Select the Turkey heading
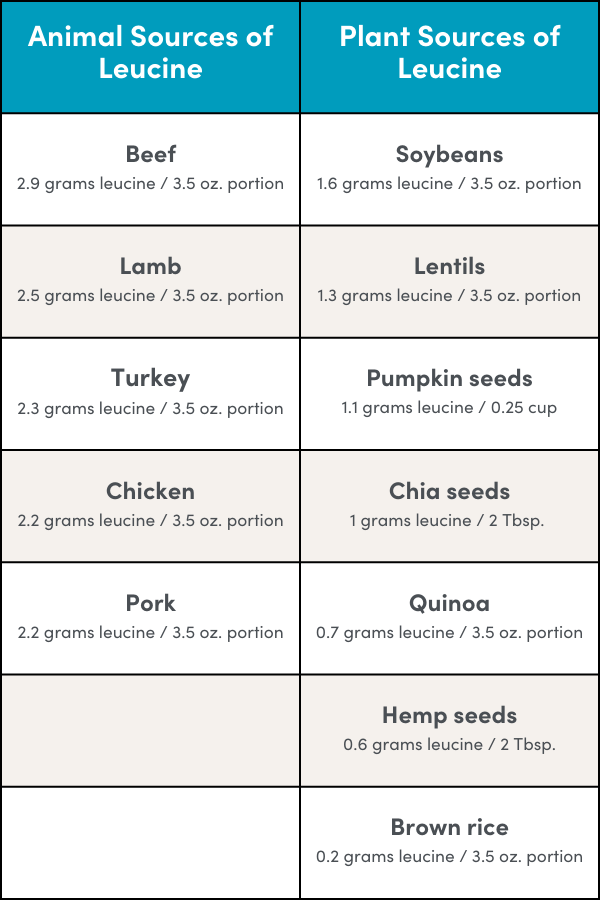The height and width of the screenshot is (900, 600). coord(150,378)
